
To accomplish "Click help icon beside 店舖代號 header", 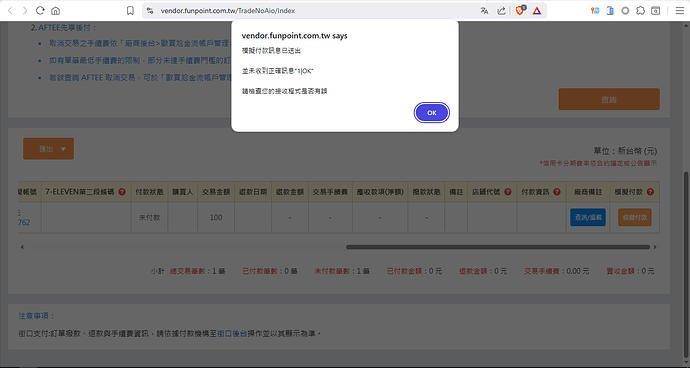I will [508, 192].
